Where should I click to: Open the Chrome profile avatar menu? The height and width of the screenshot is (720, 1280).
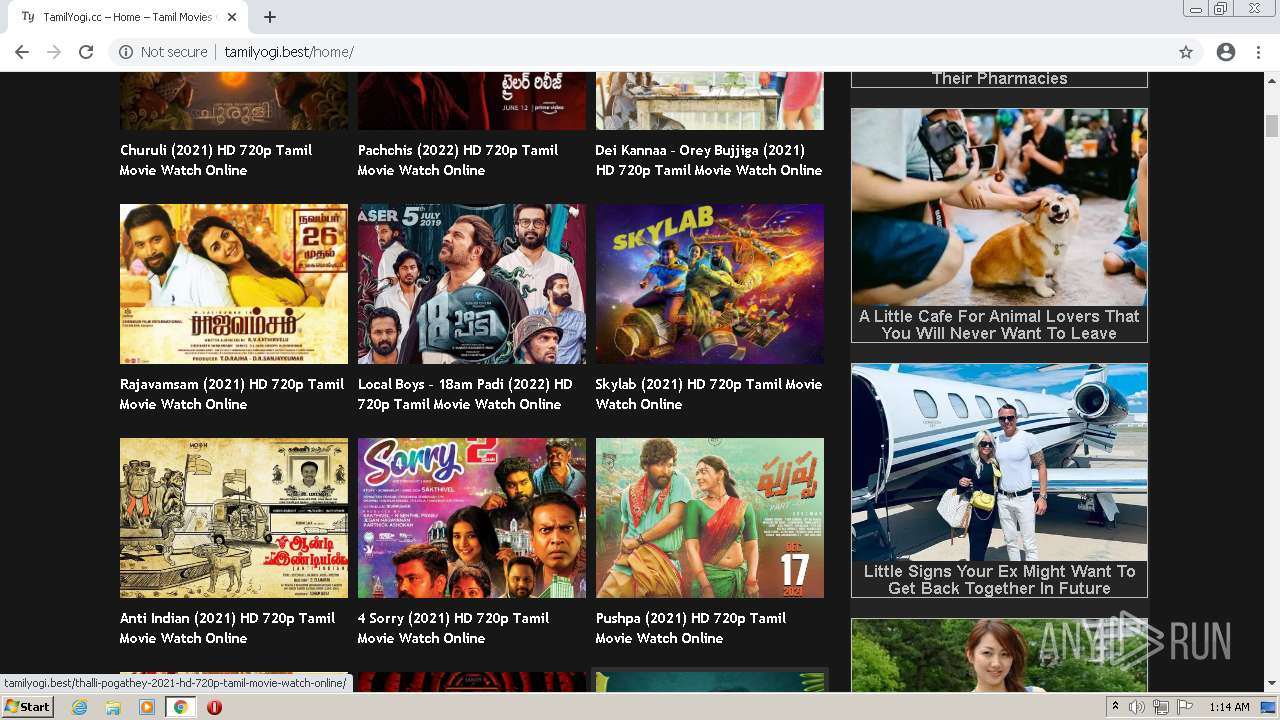[x=1226, y=52]
